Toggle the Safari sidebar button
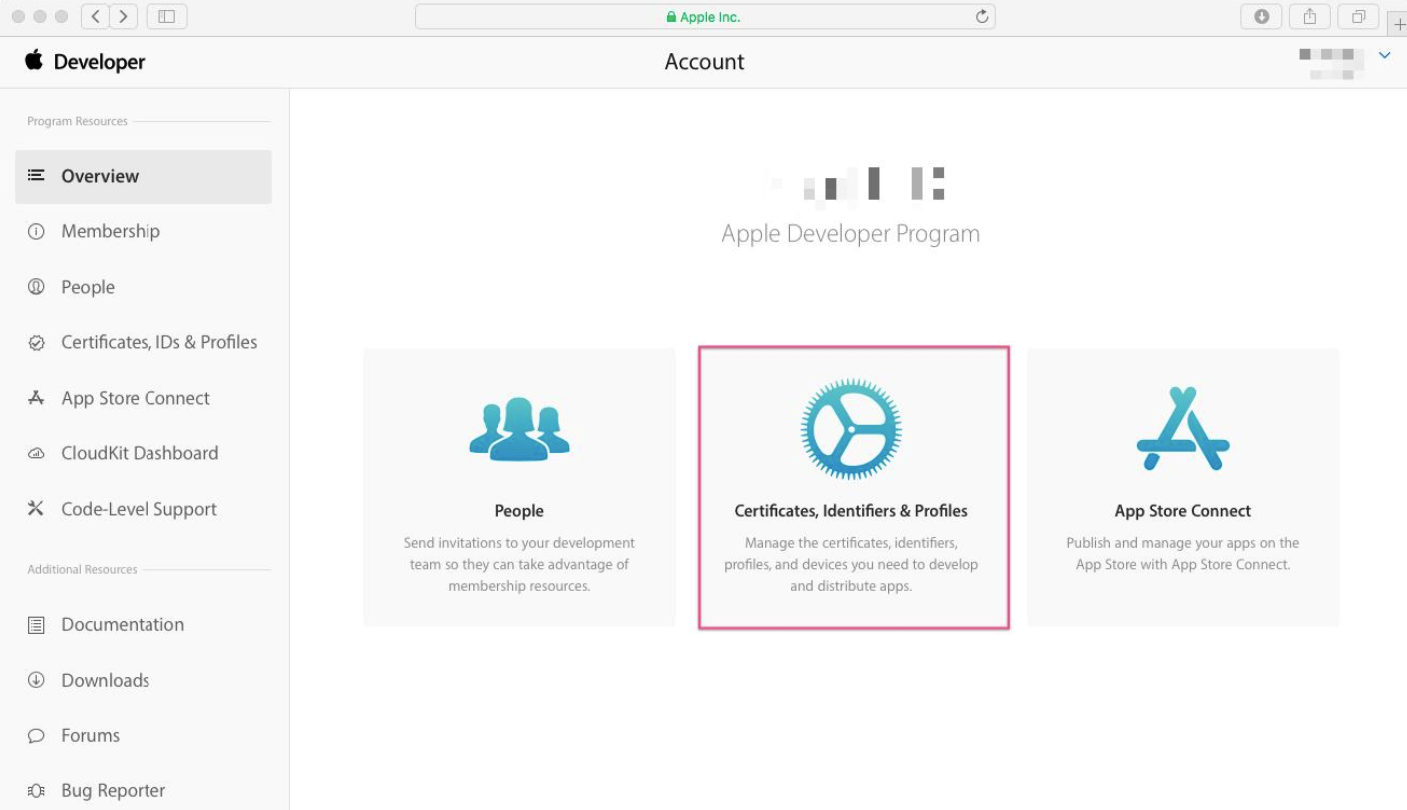1407x810 pixels. click(166, 16)
